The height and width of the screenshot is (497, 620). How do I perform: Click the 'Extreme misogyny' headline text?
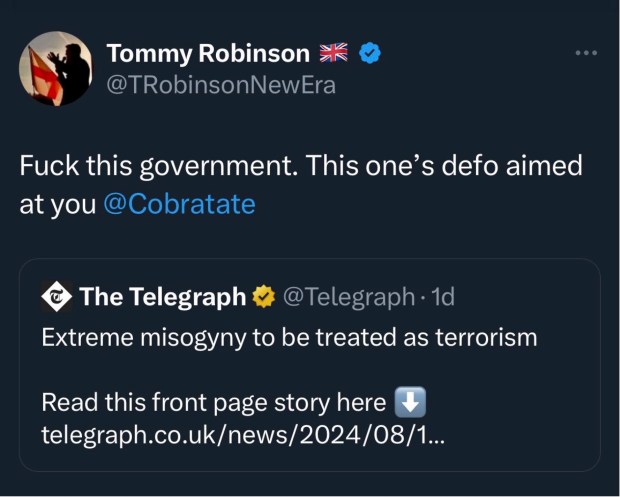tap(289, 337)
